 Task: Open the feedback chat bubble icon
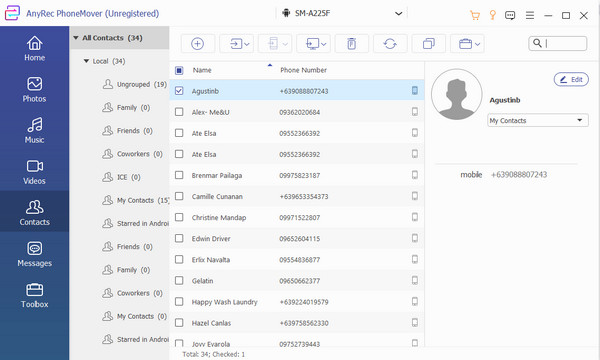[510, 15]
